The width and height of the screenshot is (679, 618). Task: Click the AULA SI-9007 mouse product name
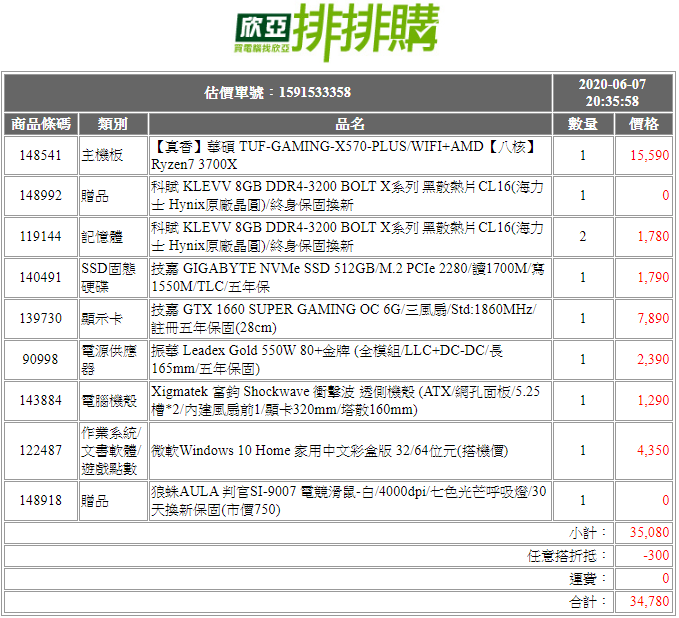tap(350, 501)
